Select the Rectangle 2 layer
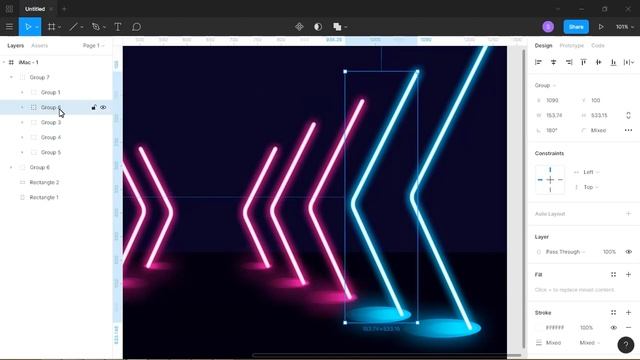Image resolution: width=640 pixels, height=360 pixels. coord(44,182)
